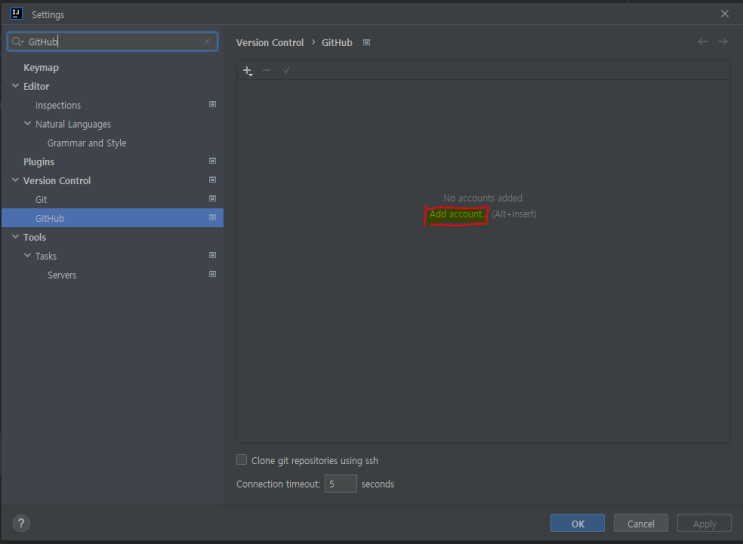Open the Inspections settings page
Screen dimensions: 743x544
[58, 105]
